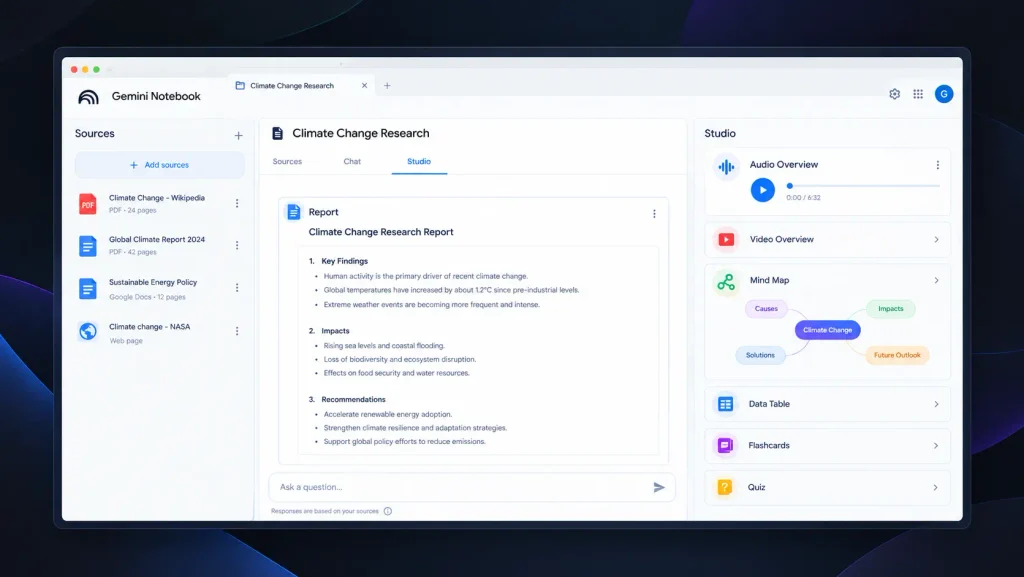
Task: Expand Flashcards chevron
Action: [936, 446]
